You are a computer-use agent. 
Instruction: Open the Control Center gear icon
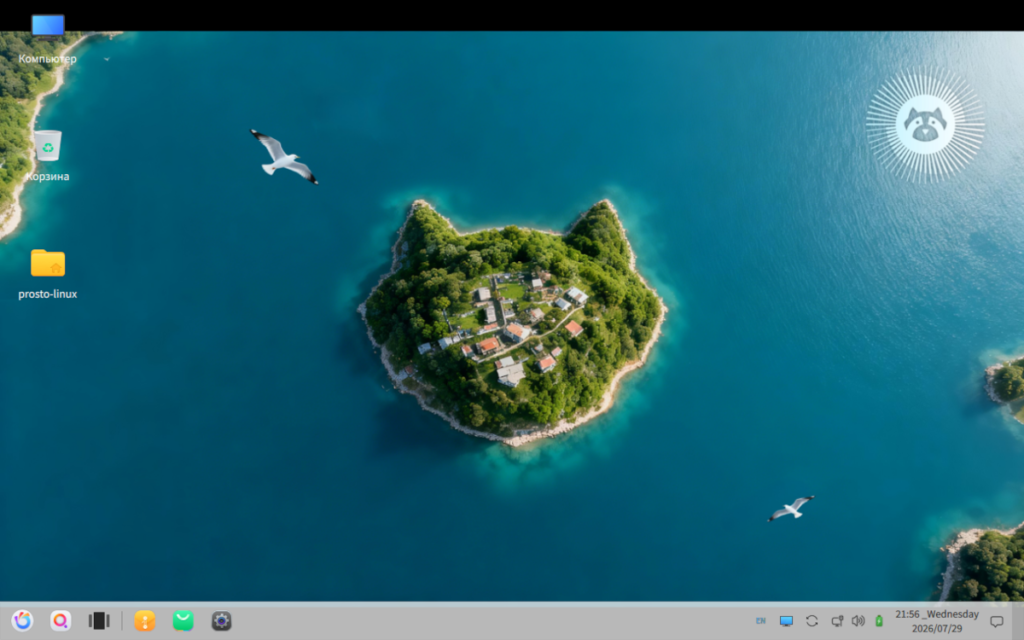click(222, 620)
